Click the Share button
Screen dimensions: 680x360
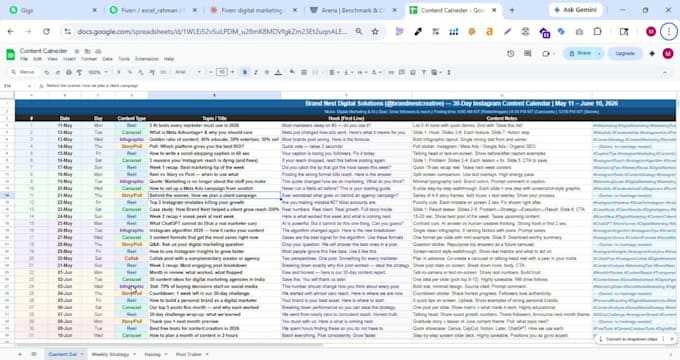coord(580,53)
